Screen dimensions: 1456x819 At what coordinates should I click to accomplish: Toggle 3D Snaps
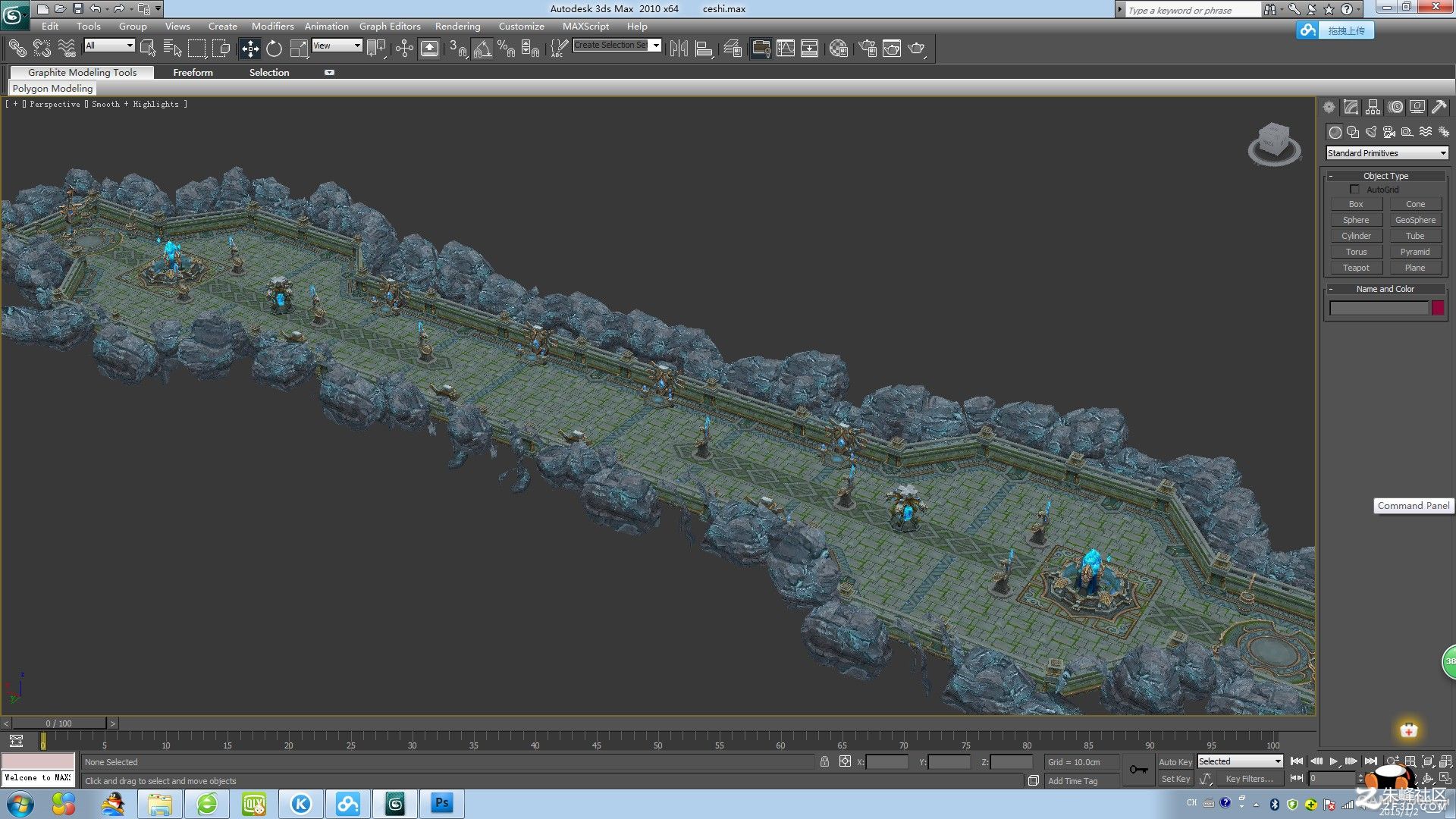pyautogui.click(x=457, y=49)
